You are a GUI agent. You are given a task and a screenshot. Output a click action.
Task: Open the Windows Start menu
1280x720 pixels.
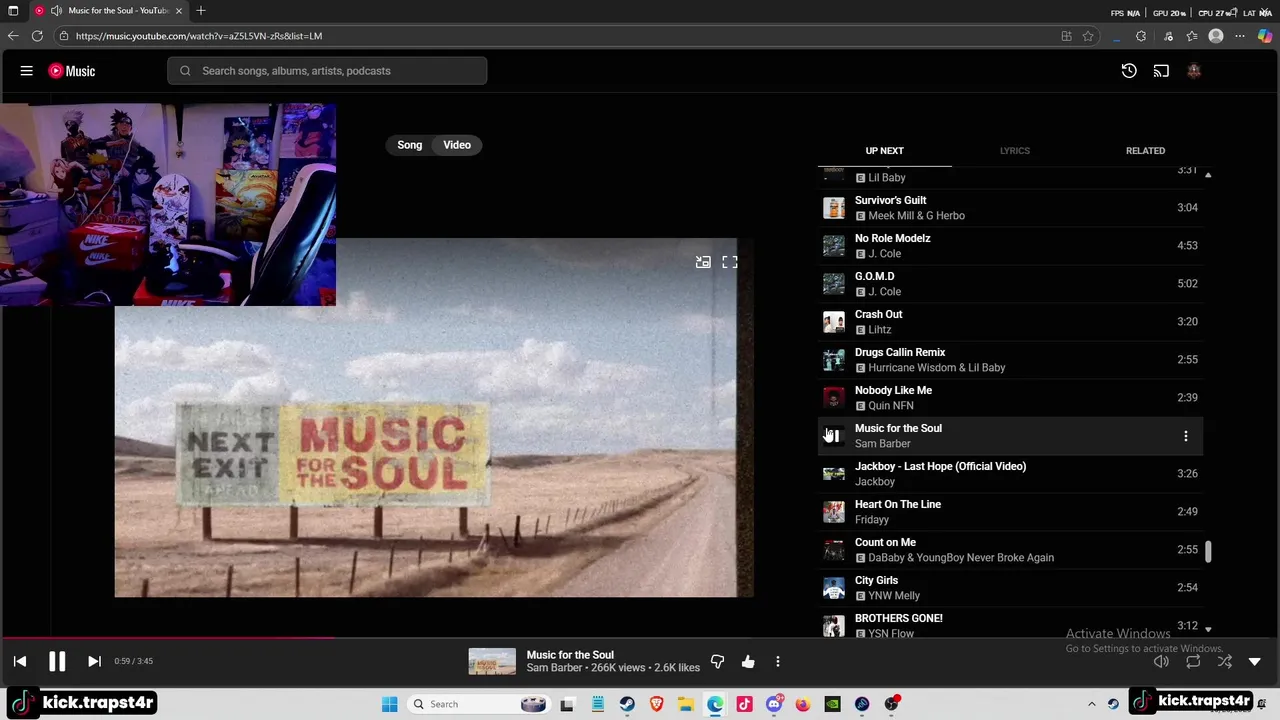pyautogui.click(x=390, y=704)
